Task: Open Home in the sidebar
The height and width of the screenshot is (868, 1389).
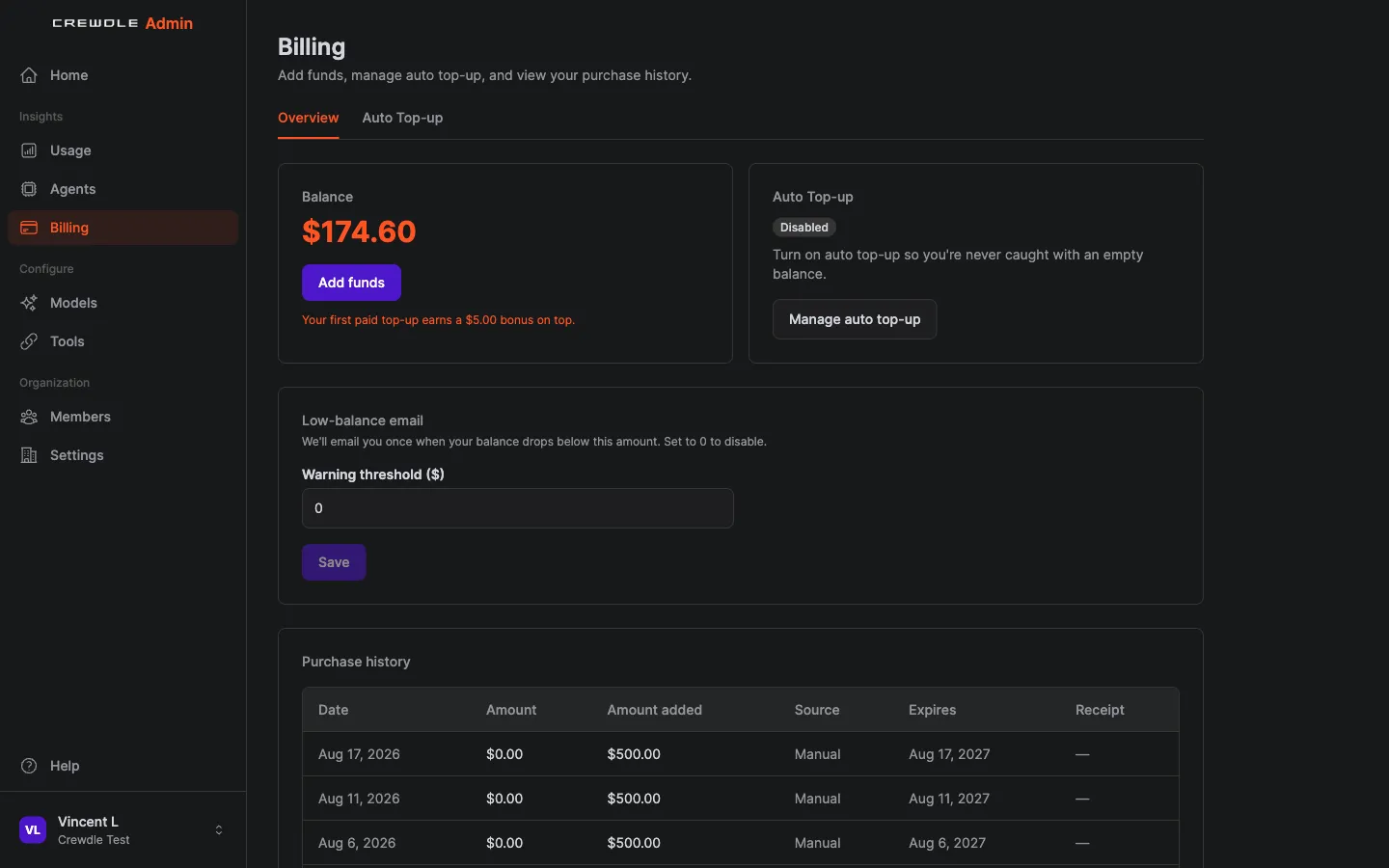Action: 123,75
